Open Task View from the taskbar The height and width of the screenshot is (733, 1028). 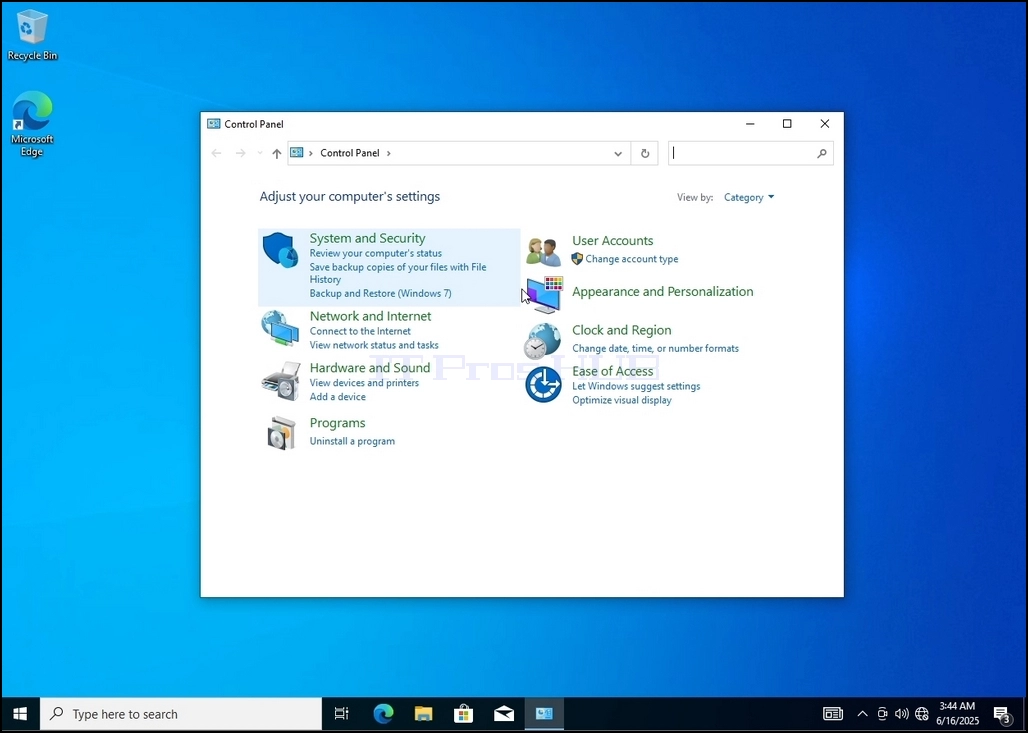pyautogui.click(x=342, y=714)
